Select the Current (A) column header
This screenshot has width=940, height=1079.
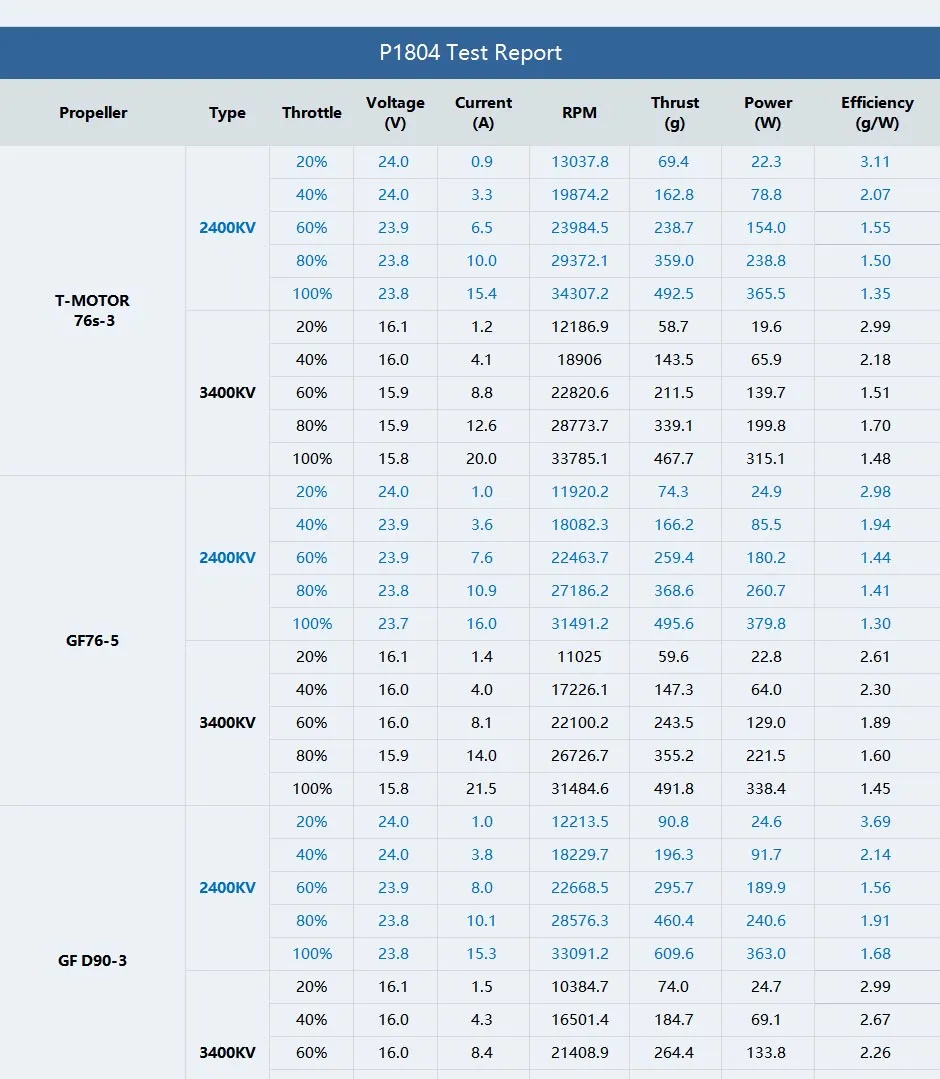[483, 113]
